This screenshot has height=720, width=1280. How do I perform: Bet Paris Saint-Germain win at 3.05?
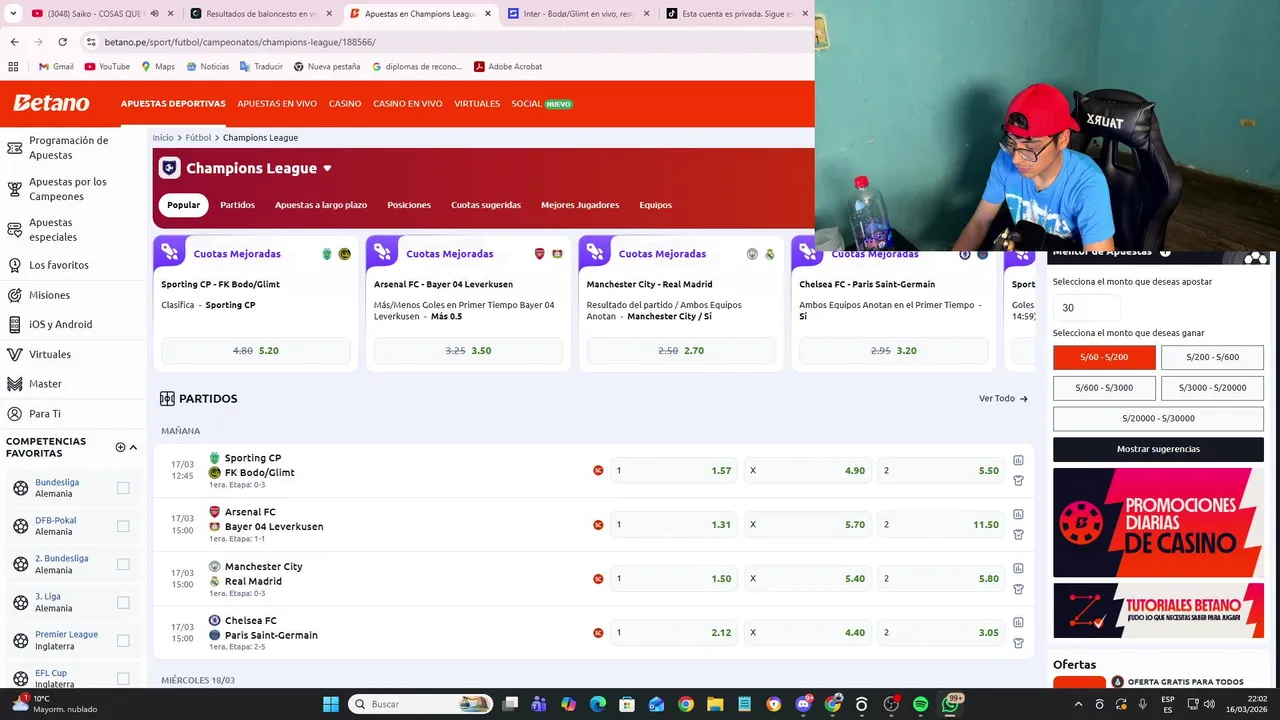click(941, 632)
